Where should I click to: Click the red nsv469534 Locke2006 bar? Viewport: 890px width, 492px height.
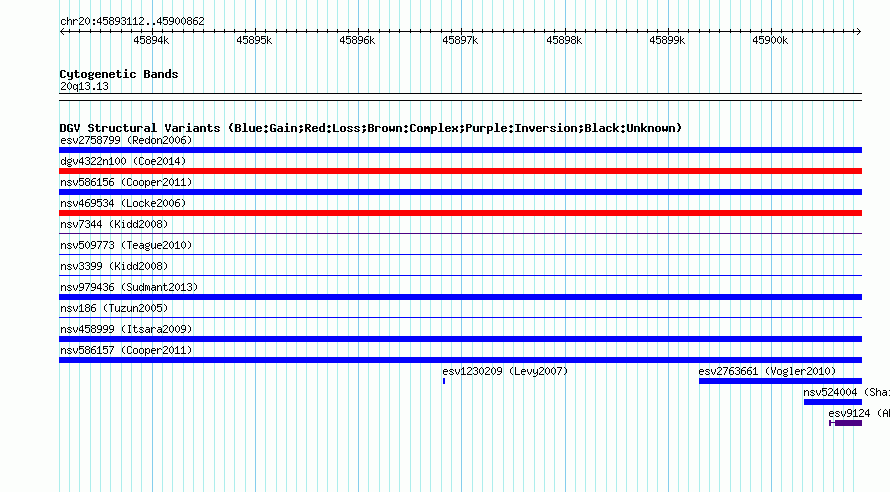tap(460, 213)
